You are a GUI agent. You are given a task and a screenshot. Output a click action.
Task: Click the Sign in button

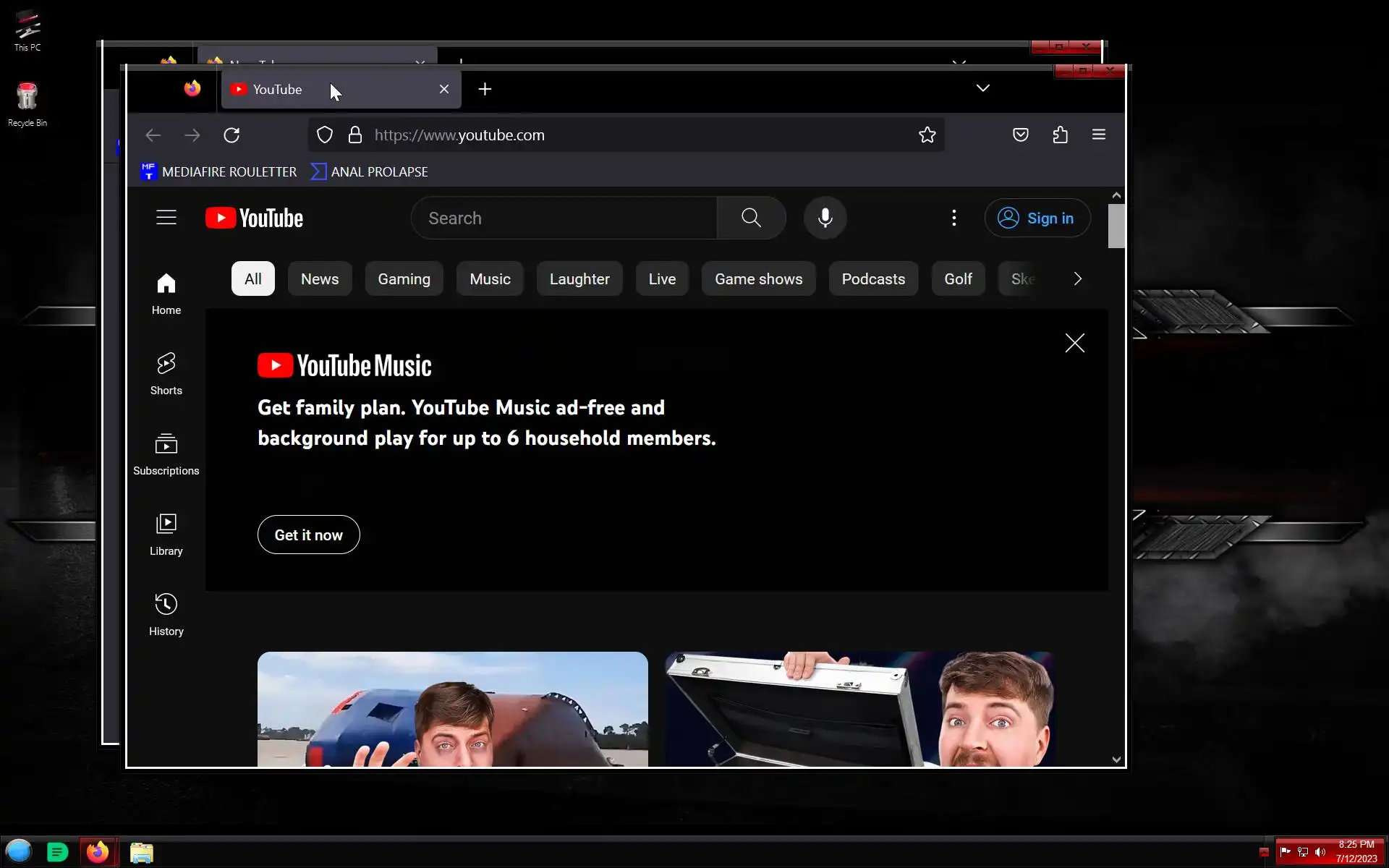pyautogui.click(x=1037, y=218)
